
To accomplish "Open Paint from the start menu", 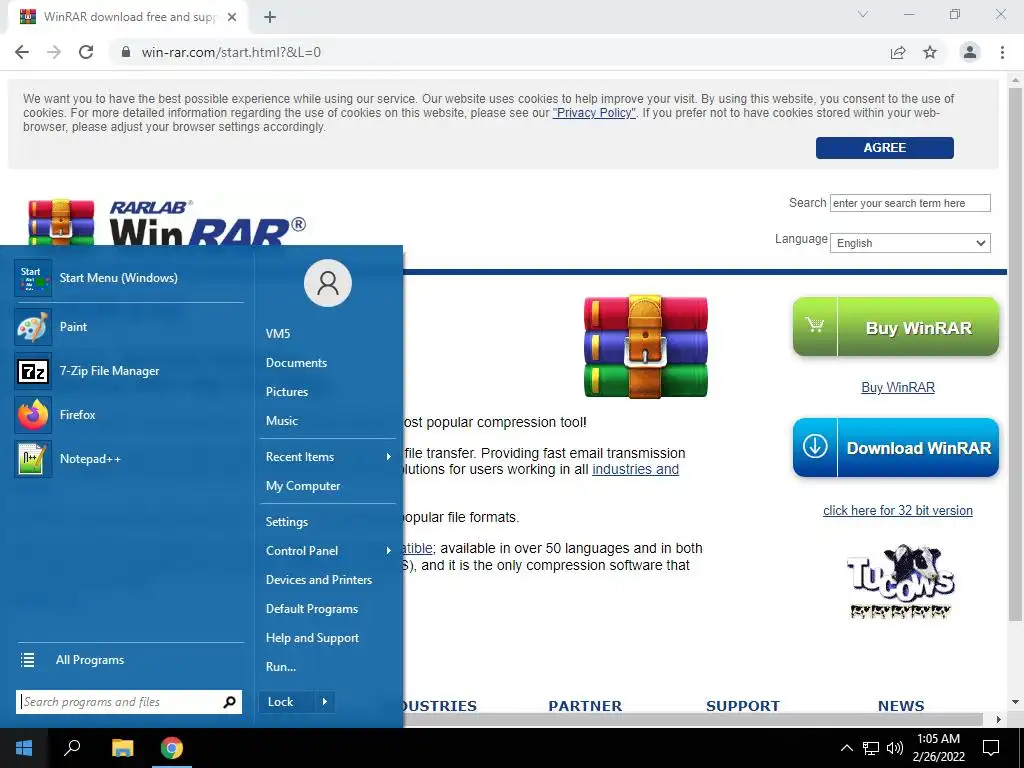I will [129, 327].
